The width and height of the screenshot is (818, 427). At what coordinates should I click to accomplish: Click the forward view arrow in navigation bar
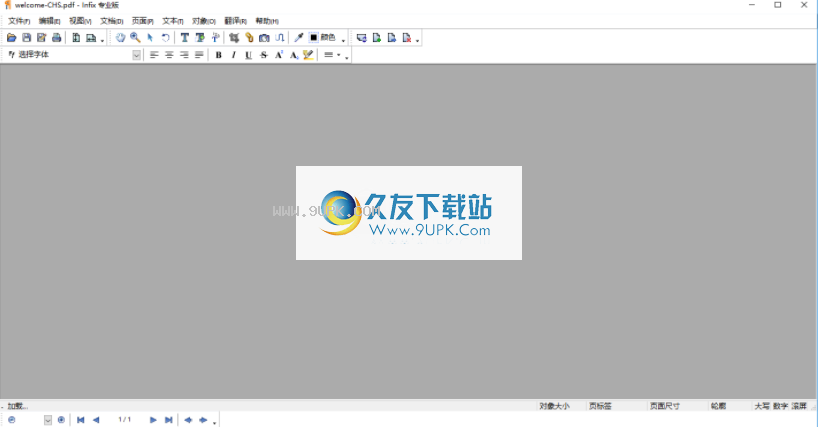[x=203, y=420]
